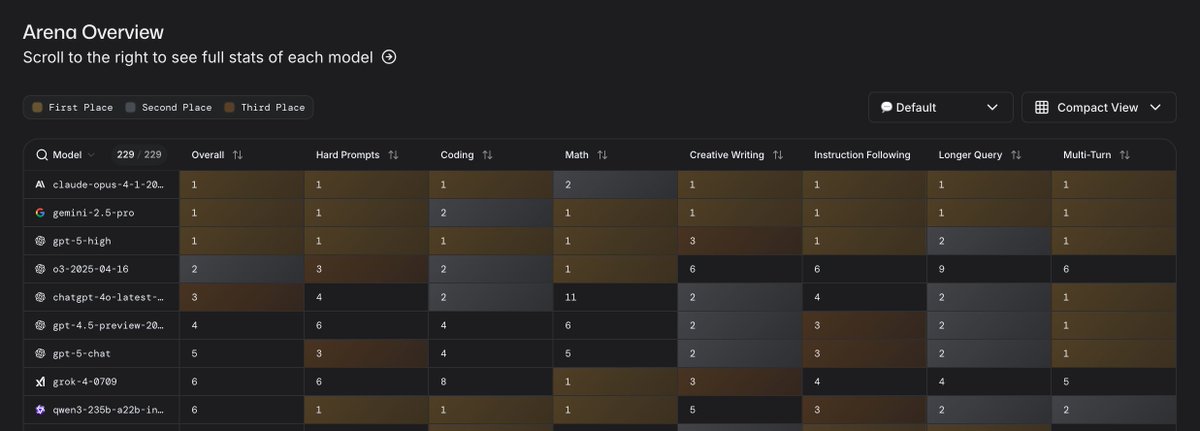The image size is (1200, 431).
Task: Click the Qwen logo beside qwen3-235b-a22b
Action: [x=40, y=409]
